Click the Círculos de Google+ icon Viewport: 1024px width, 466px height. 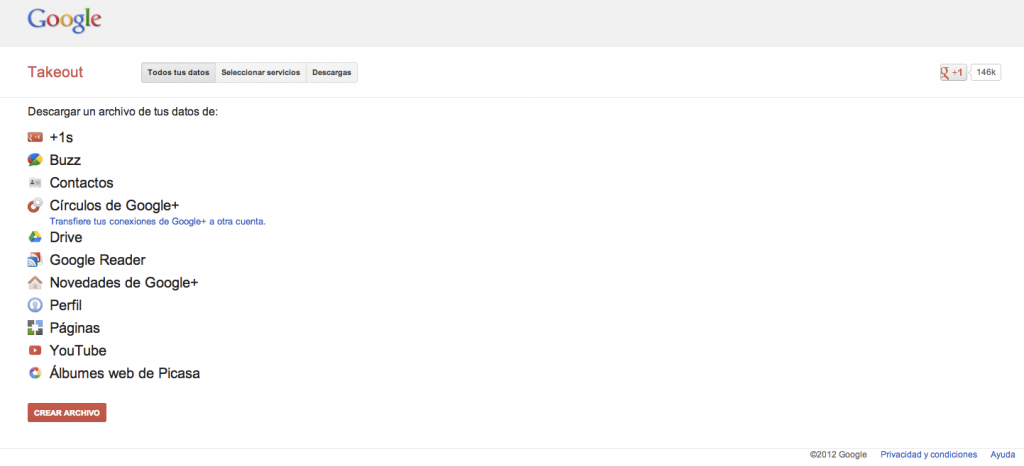tap(35, 206)
